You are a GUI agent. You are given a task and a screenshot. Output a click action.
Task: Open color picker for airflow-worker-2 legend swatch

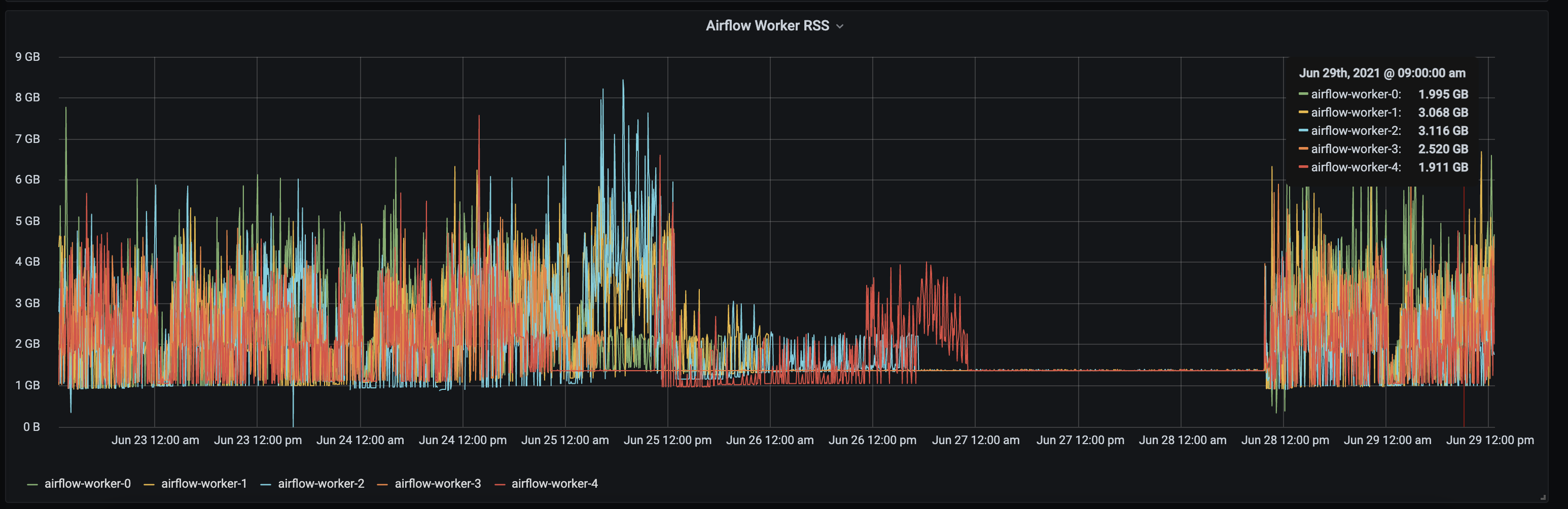pyautogui.click(x=266, y=485)
